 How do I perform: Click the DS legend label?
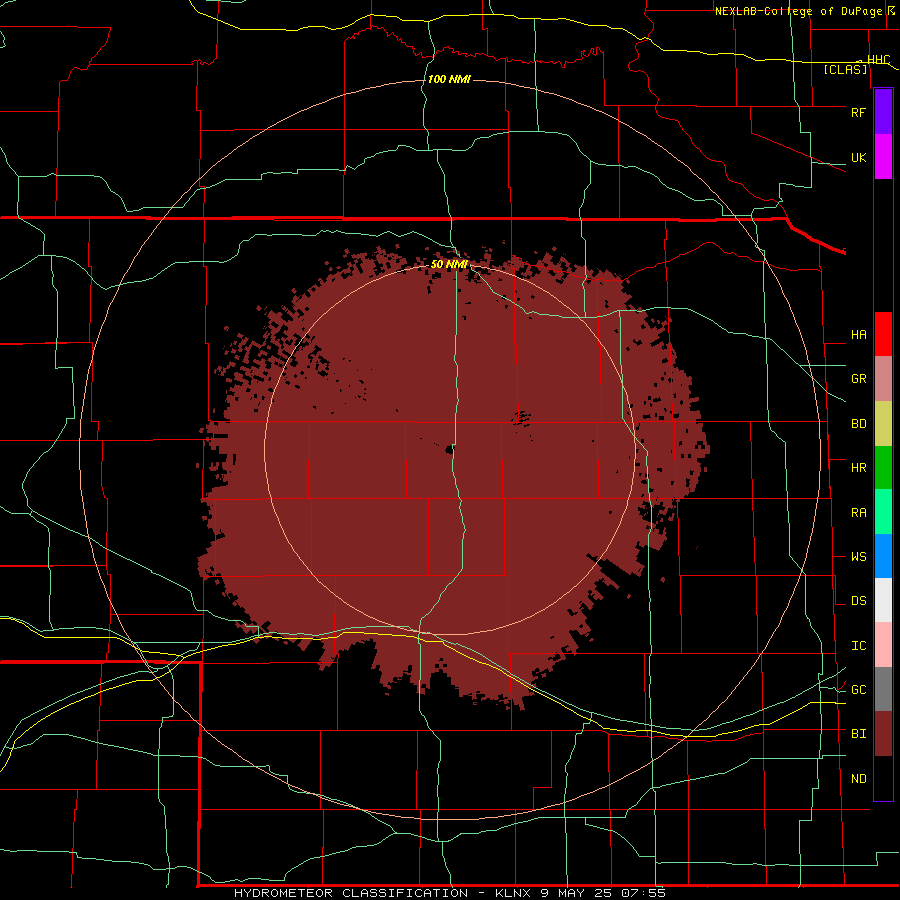point(858,601)
